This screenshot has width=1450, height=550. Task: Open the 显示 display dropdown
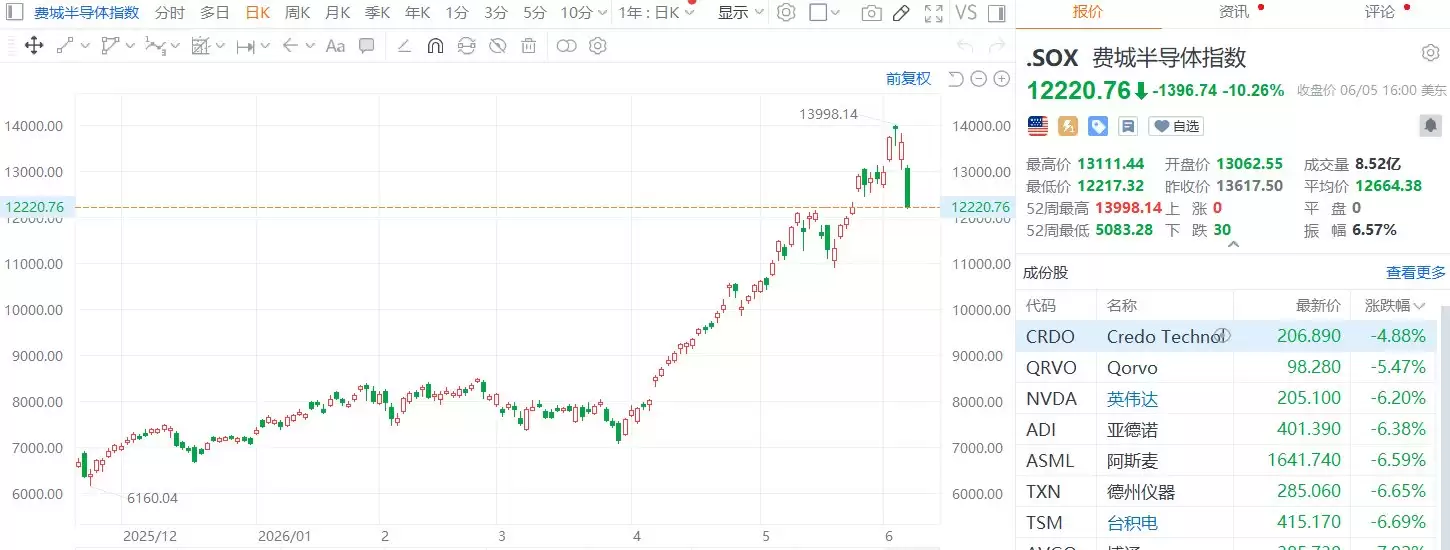pyautogui.click(x=741, y=13)
